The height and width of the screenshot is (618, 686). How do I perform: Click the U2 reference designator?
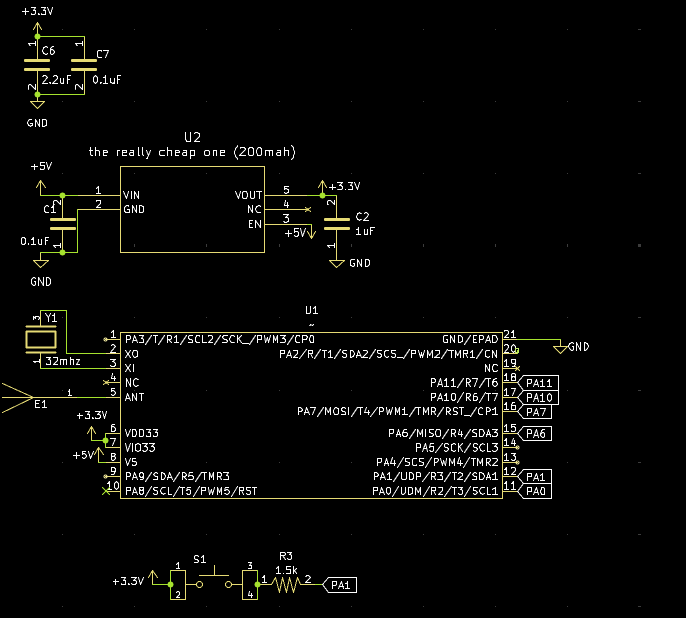coord(192,137)
